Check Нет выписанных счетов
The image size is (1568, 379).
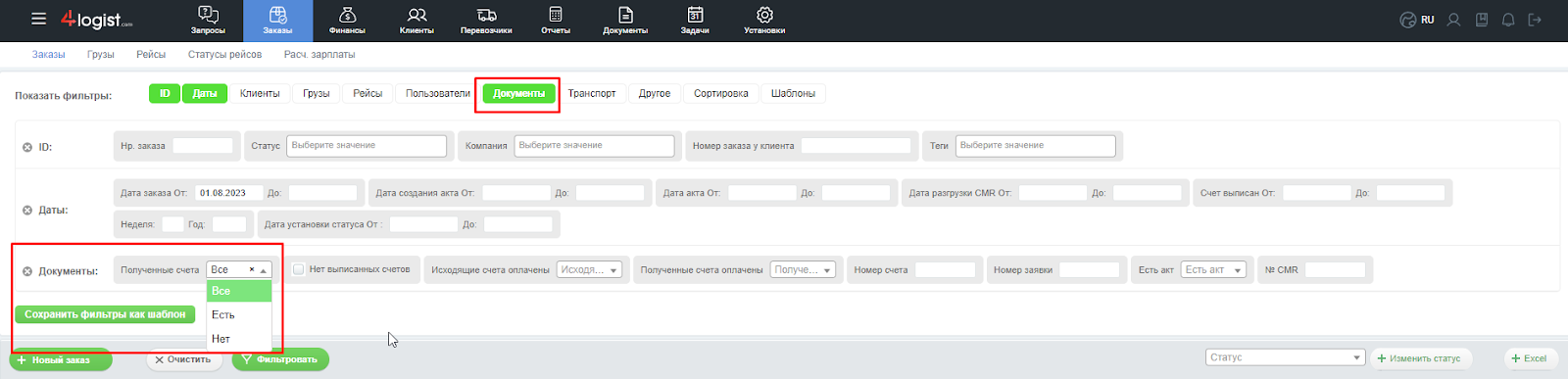299,269
